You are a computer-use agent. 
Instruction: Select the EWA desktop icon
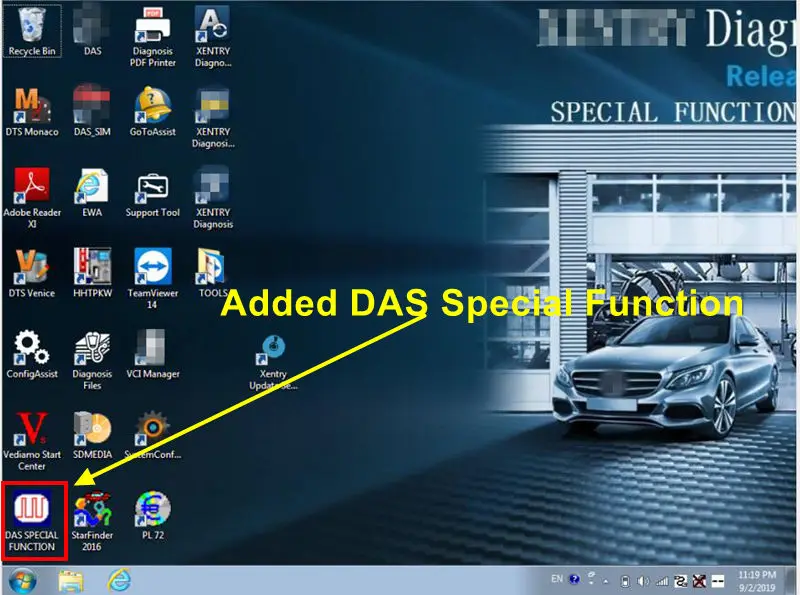click(x=92, y=193)
